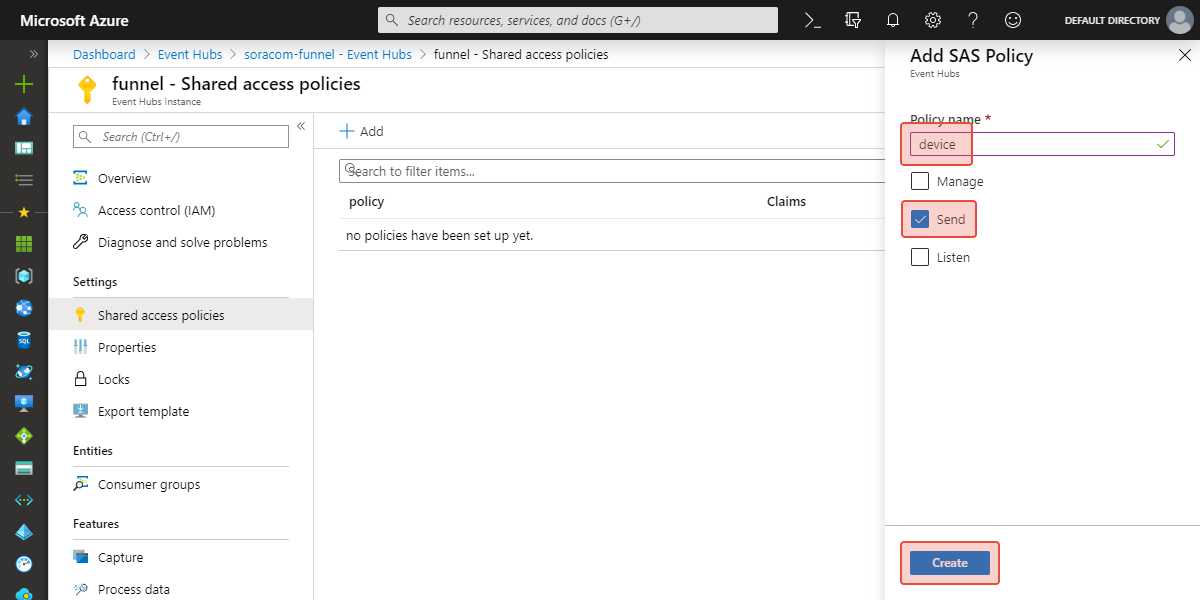Open the help question mark menu
This screenshot has height=600, width=1200.
[x=973, y=20]
